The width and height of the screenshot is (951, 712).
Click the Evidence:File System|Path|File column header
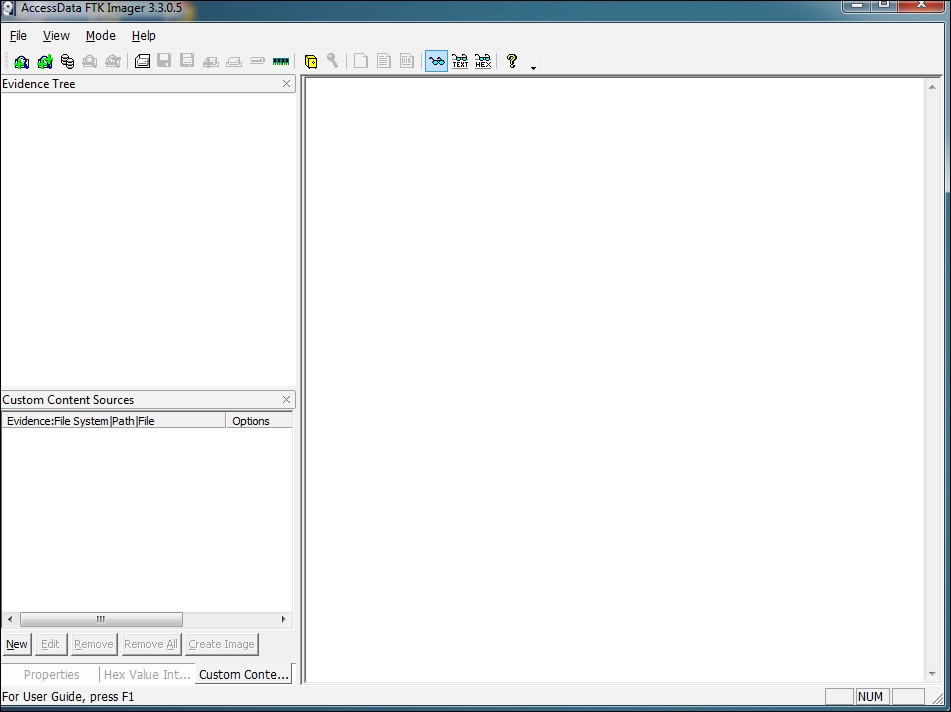point(113,421)
